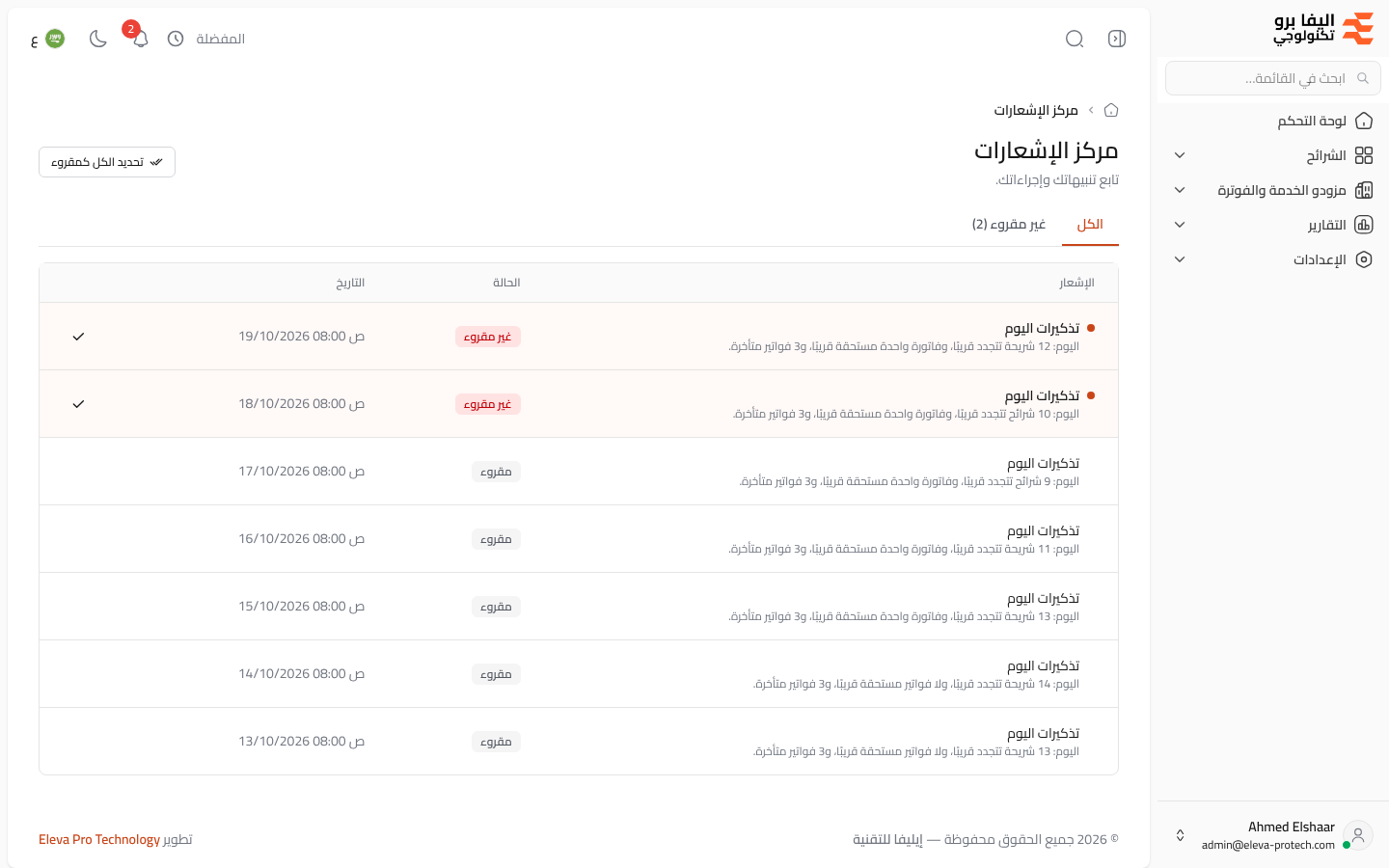Click the مقروء badge on the 17/10/2026 row

click(x=497, y=472)
